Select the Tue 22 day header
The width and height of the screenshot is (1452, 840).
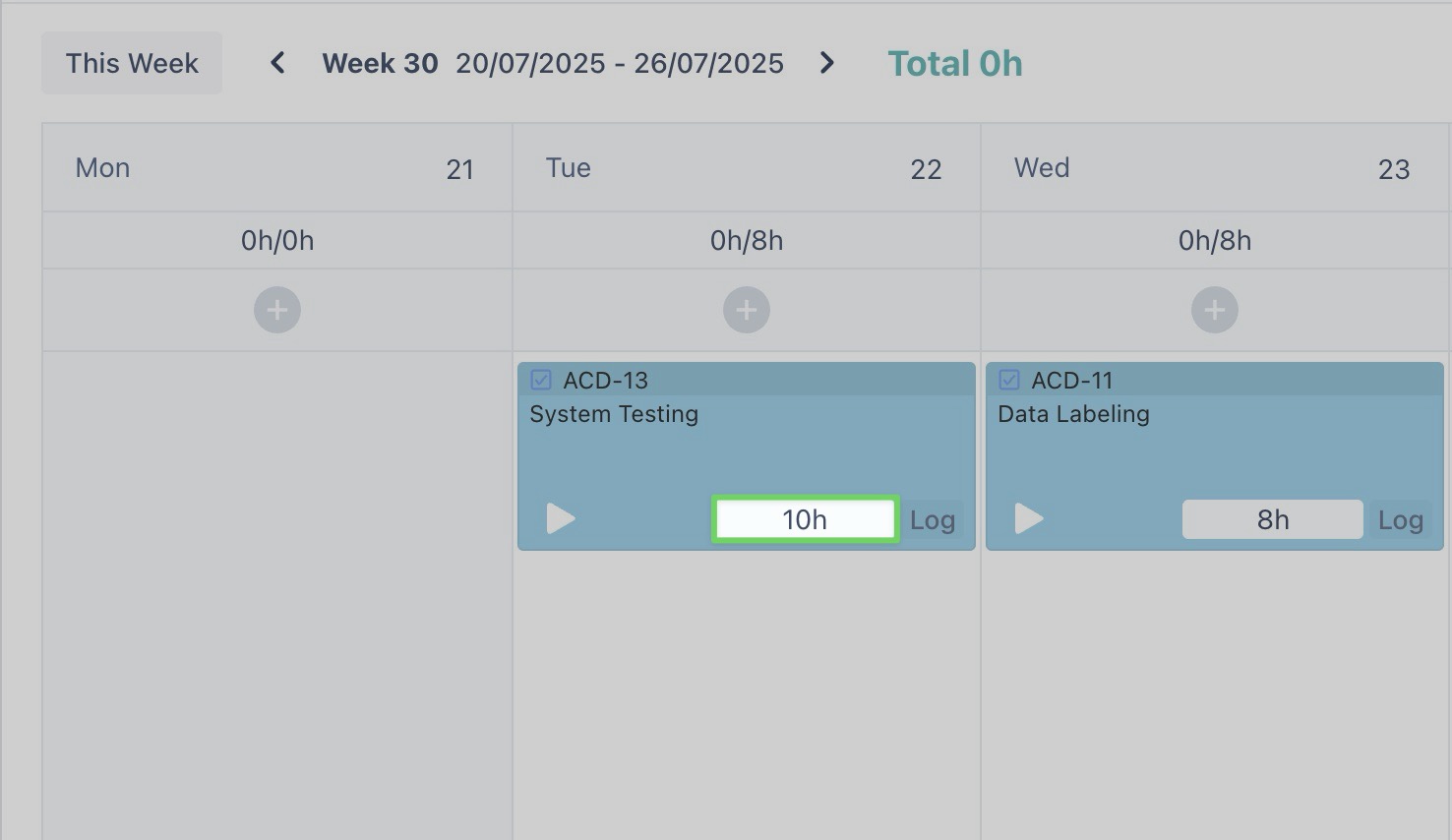coord(746,168)
